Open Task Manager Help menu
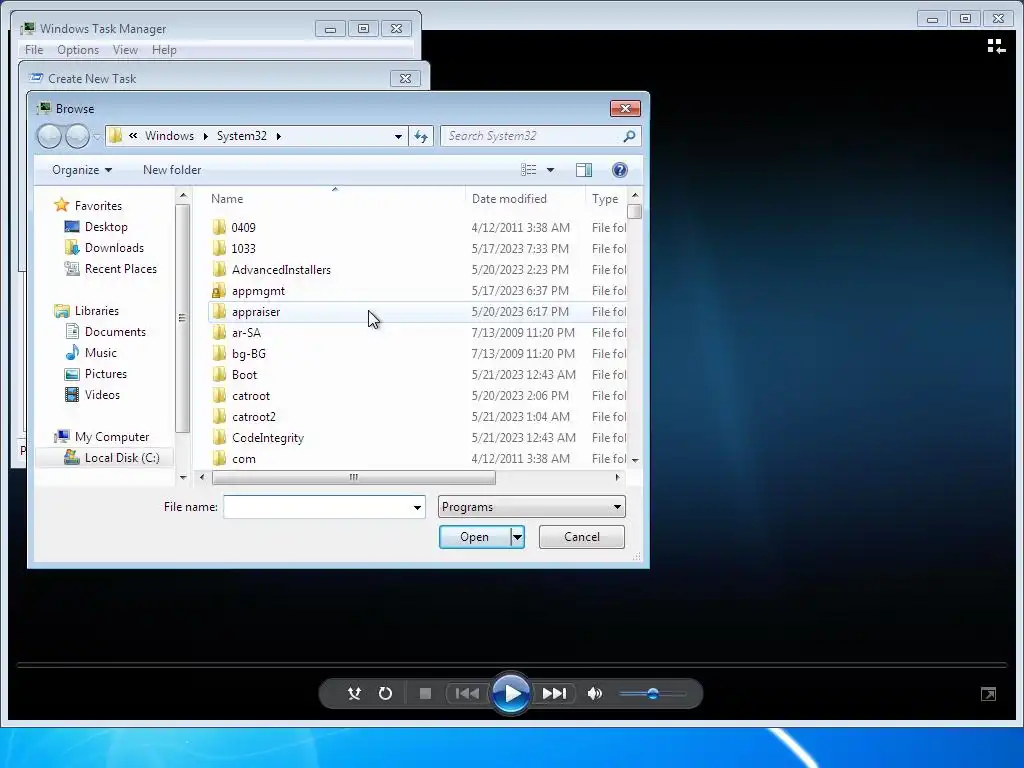Screen dimensions: 1024x768 click(164, 50)
